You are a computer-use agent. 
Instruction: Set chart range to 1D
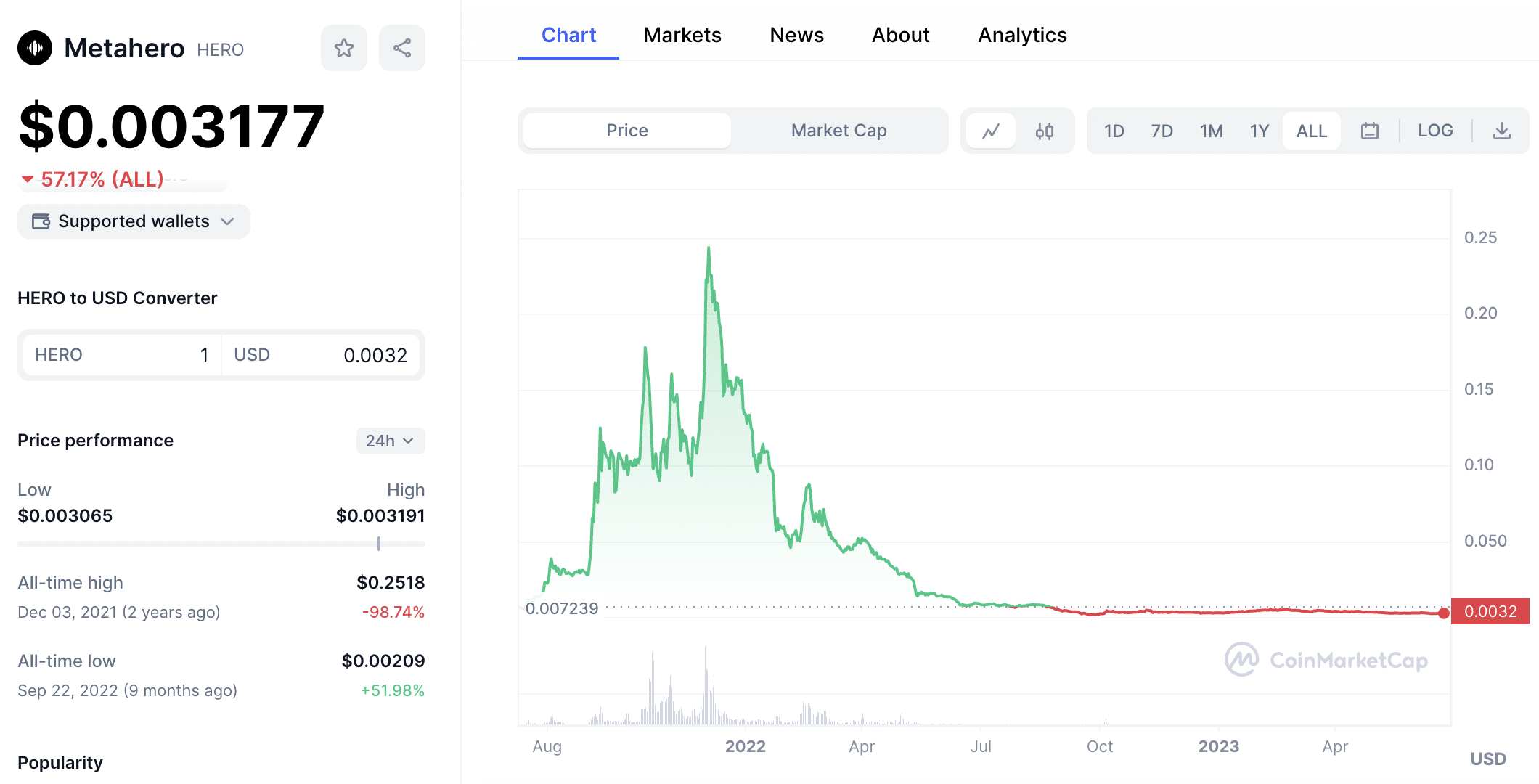(1114, 131)
